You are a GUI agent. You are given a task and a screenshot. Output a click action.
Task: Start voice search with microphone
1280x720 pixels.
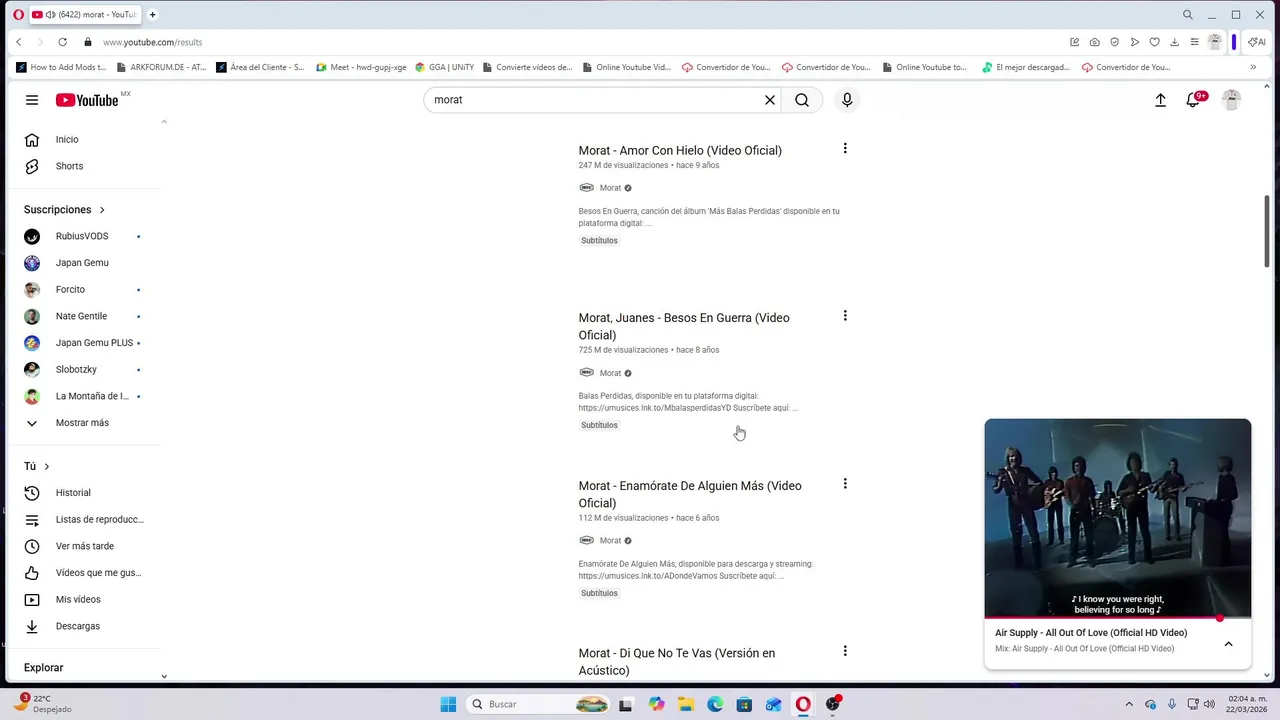pyautogui.click(x=847, y=100)
